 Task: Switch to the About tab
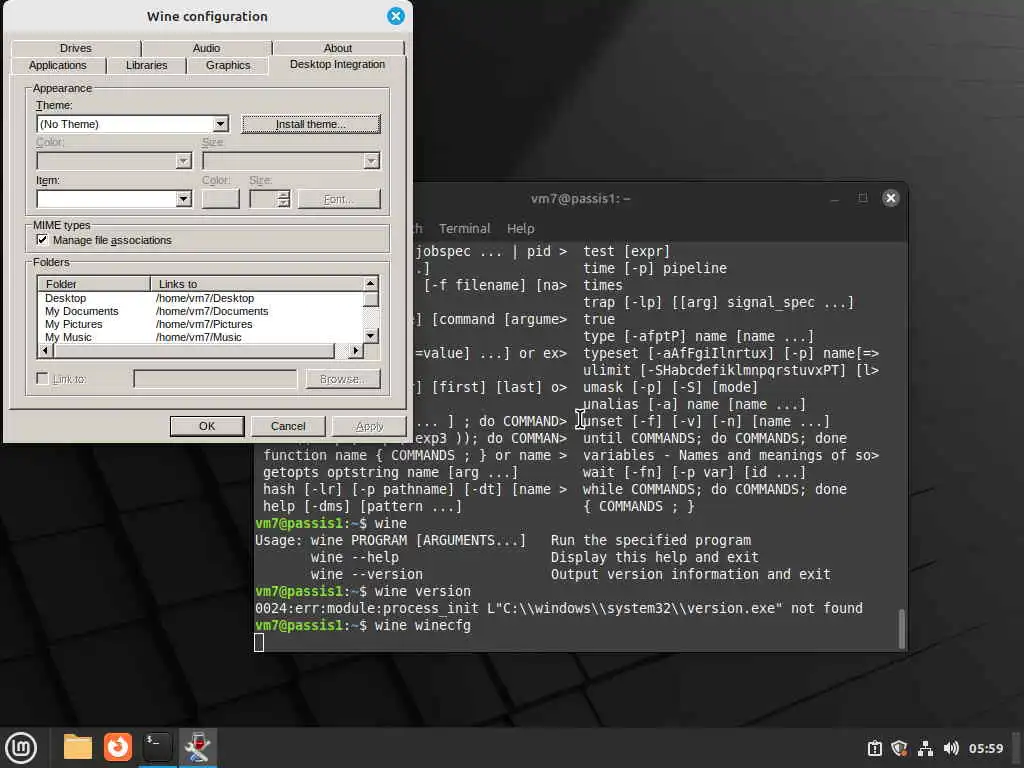tap(338, 48)
